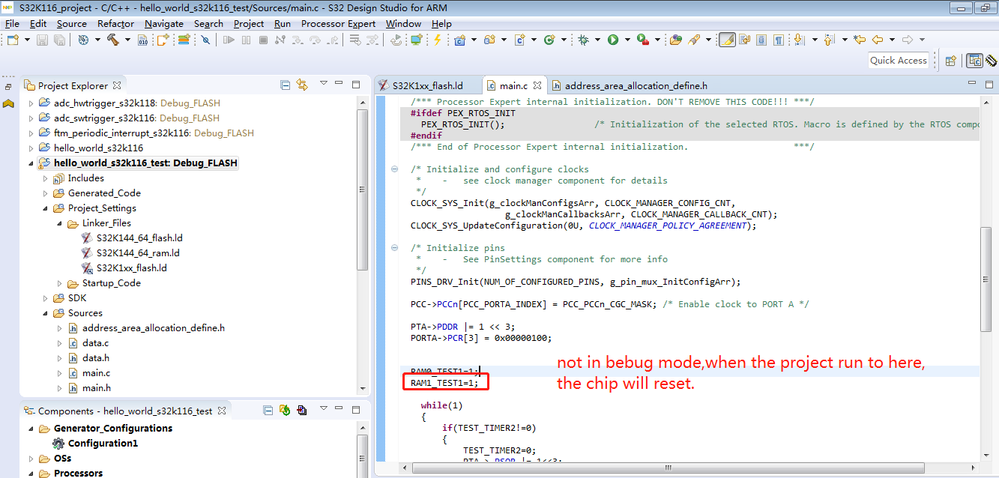Click the Save All icon
Screen dimensions: 999x478
point(59,40)
